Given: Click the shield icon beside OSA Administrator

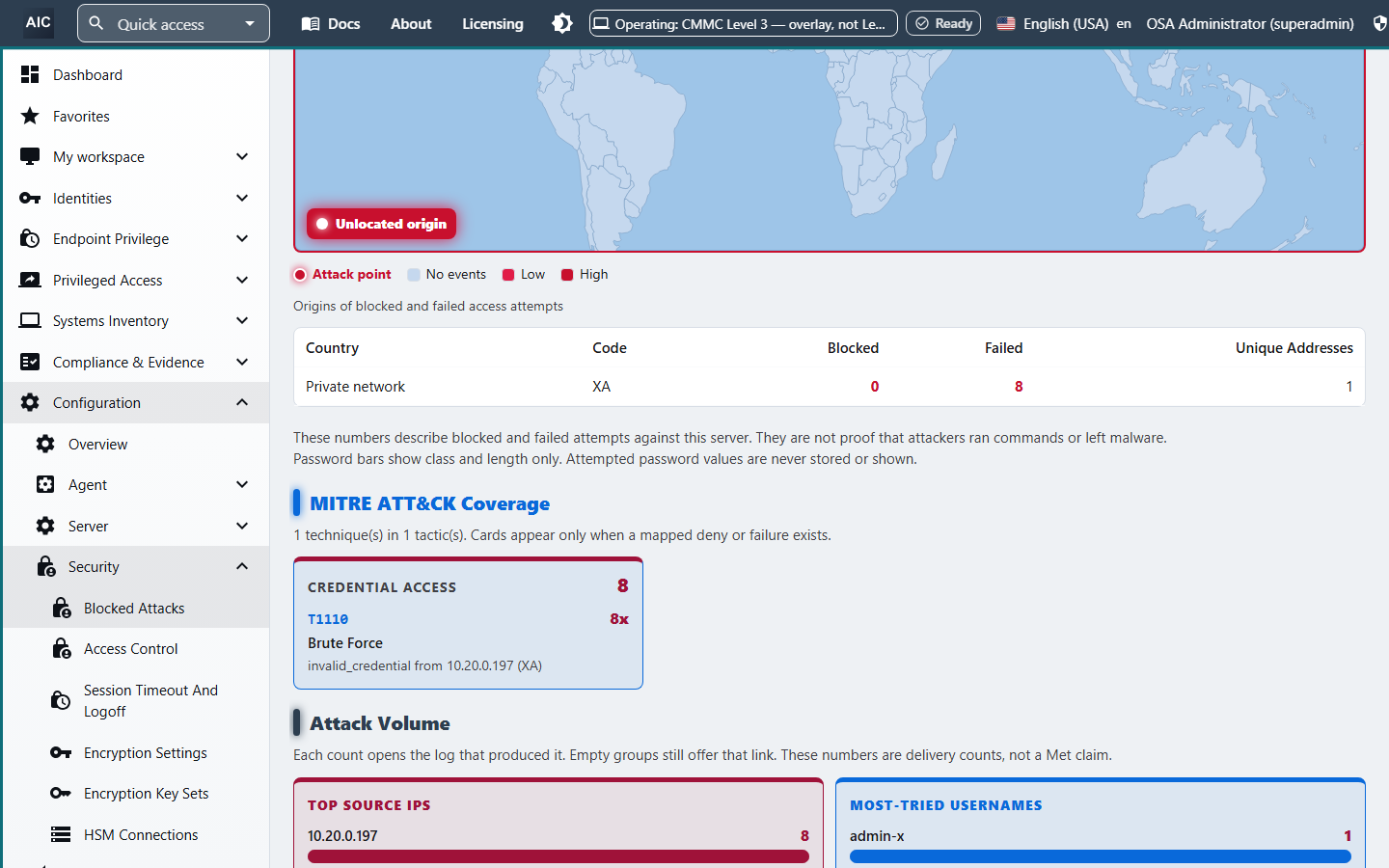Looking at the screenshot, I should tap(1380, 24).
